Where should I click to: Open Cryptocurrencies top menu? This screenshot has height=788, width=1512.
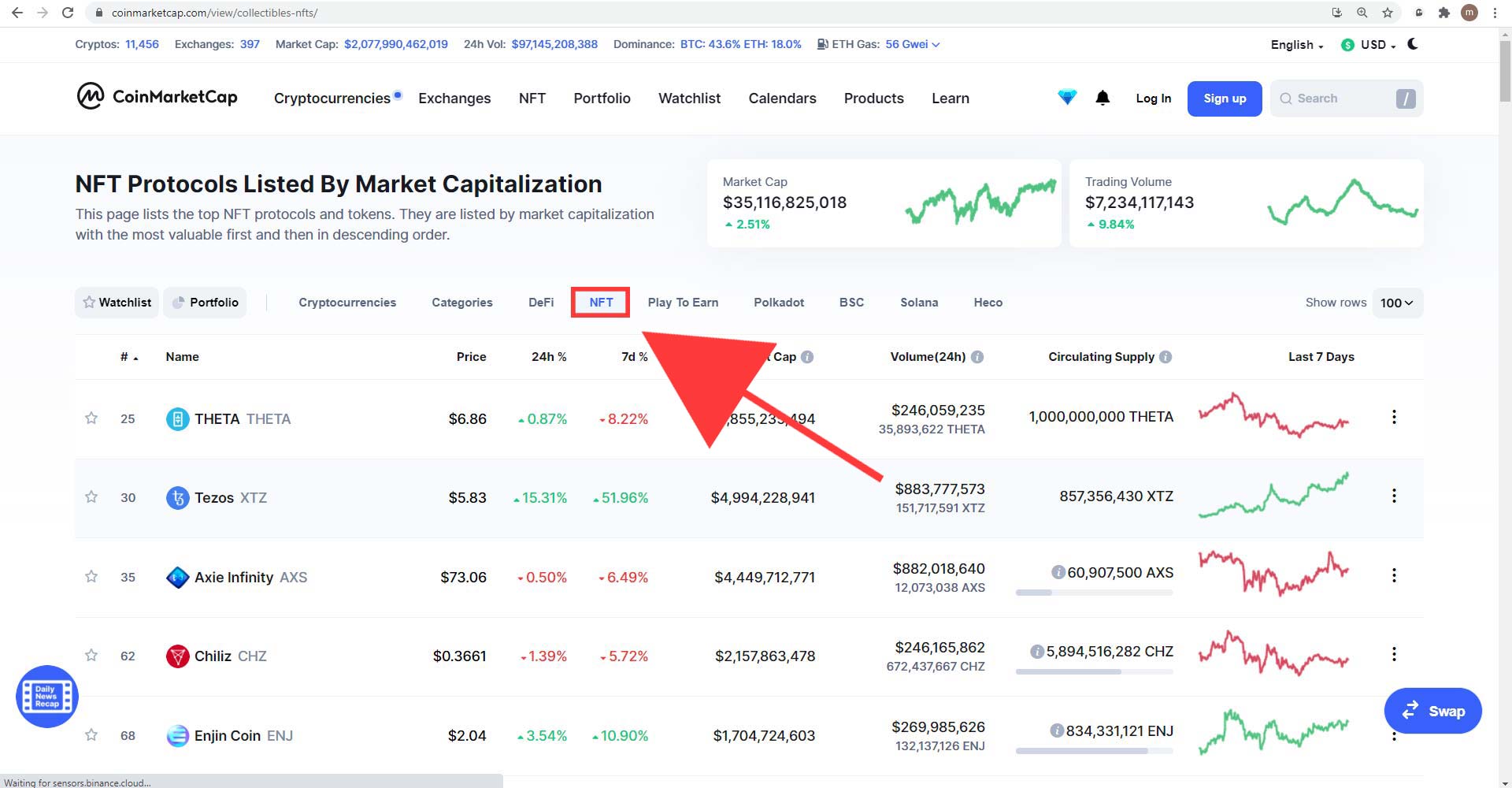pyautogui.click(x=332, y=98)
